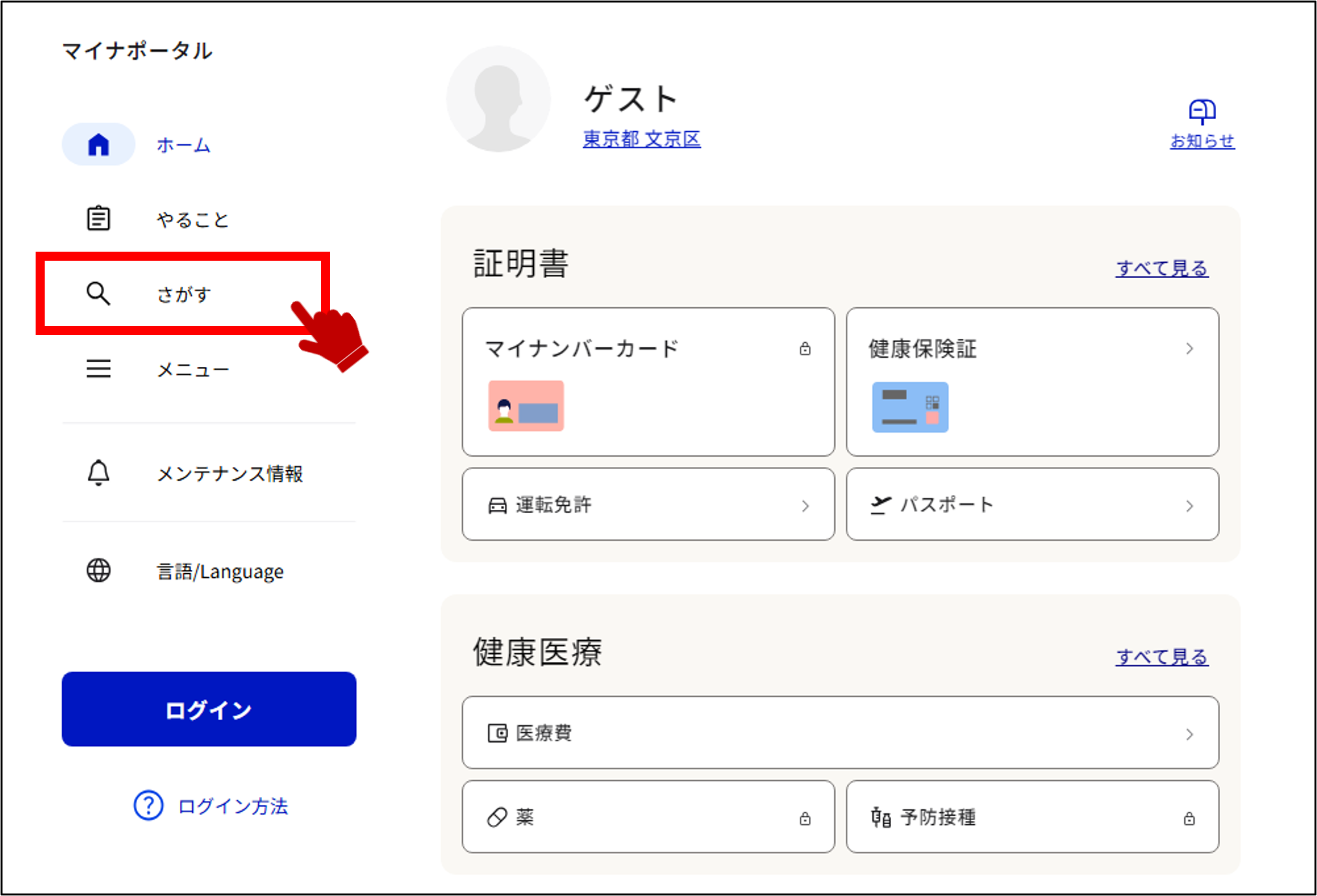Open the 運転免許 item
Screen dimensions: 1317x896
(648, 504)
